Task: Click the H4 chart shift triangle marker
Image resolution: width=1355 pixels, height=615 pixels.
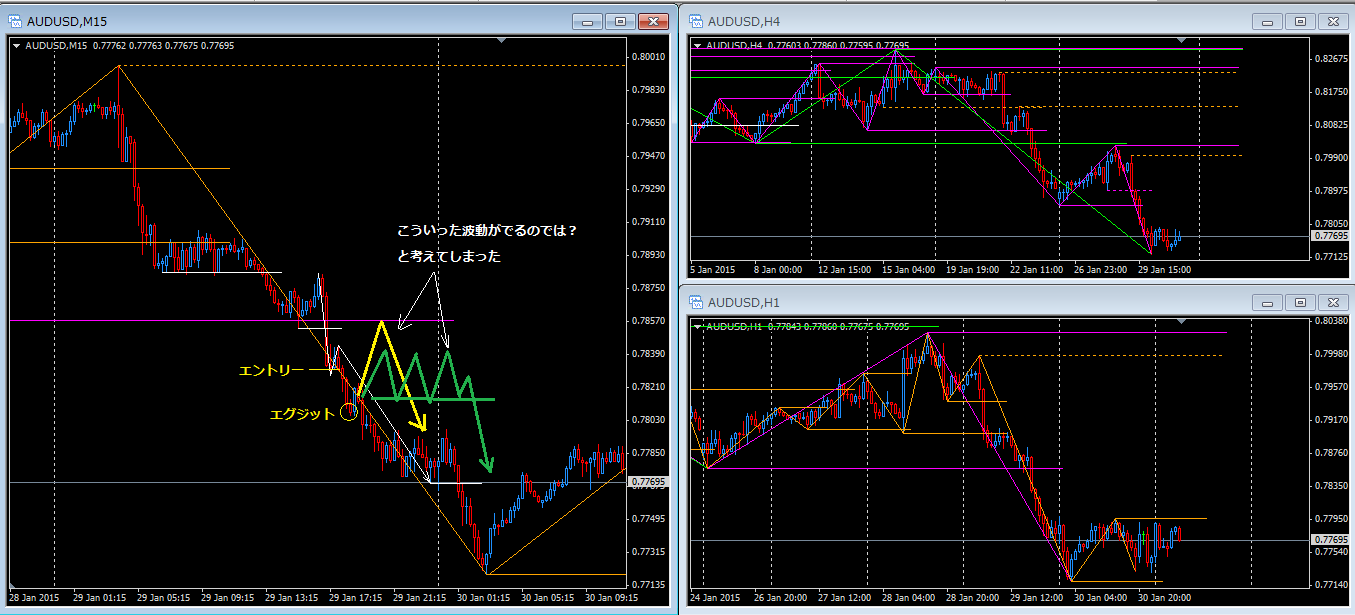Action: (1181, 40)
